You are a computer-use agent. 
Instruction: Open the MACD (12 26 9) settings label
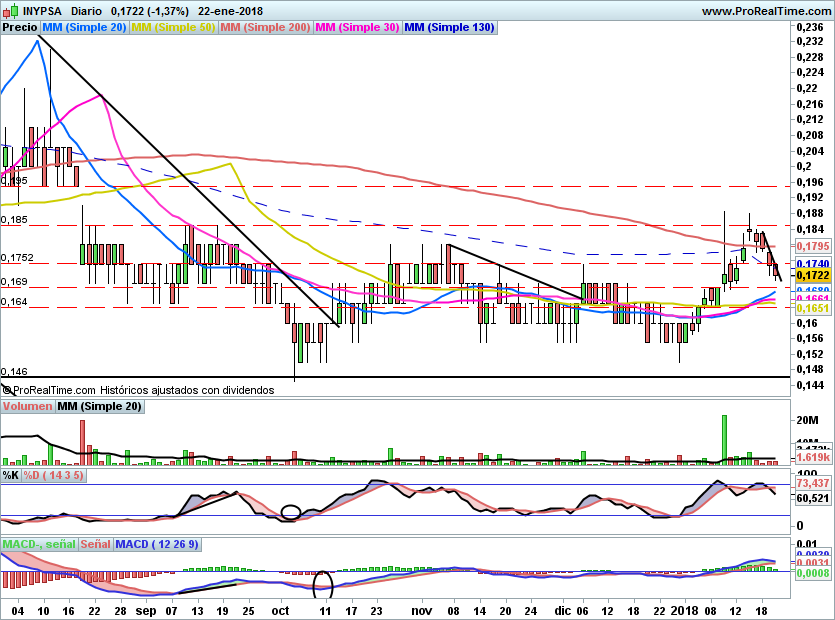click(157, 545)
